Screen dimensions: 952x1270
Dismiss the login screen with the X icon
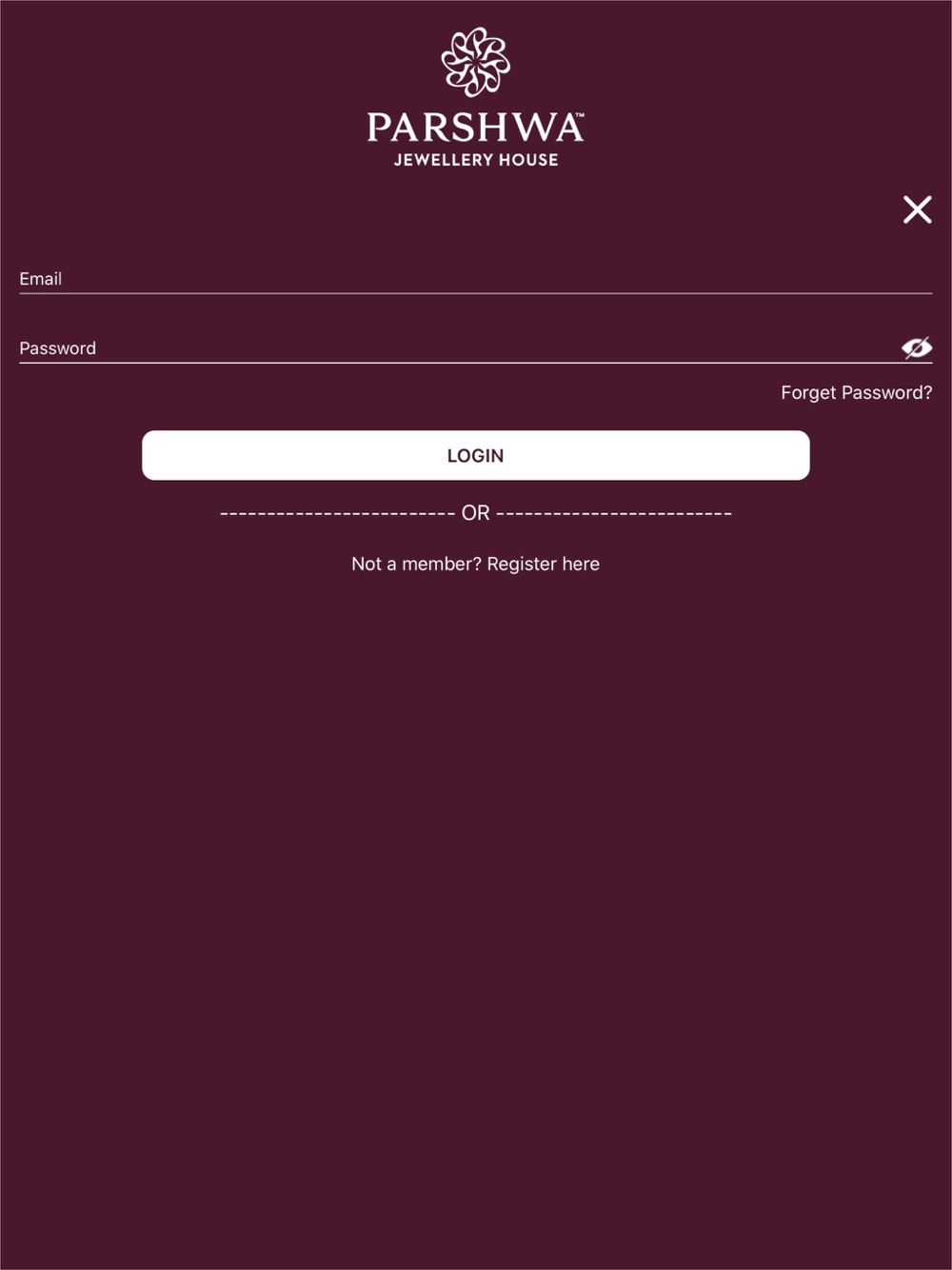tap(918, 209)
